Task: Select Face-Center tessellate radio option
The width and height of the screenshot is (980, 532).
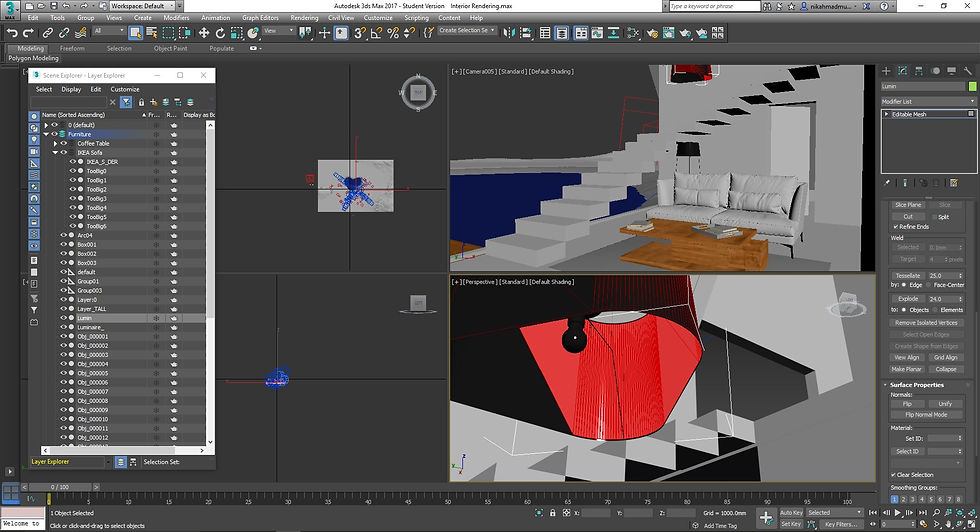Action: click(x=929, y=284)
